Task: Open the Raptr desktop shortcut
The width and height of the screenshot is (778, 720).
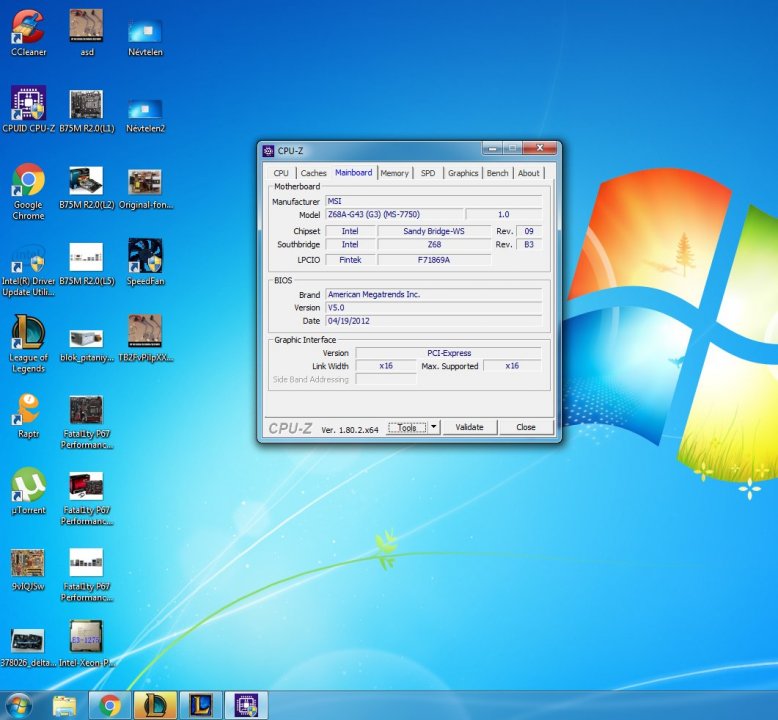Action: coord(28,410)
